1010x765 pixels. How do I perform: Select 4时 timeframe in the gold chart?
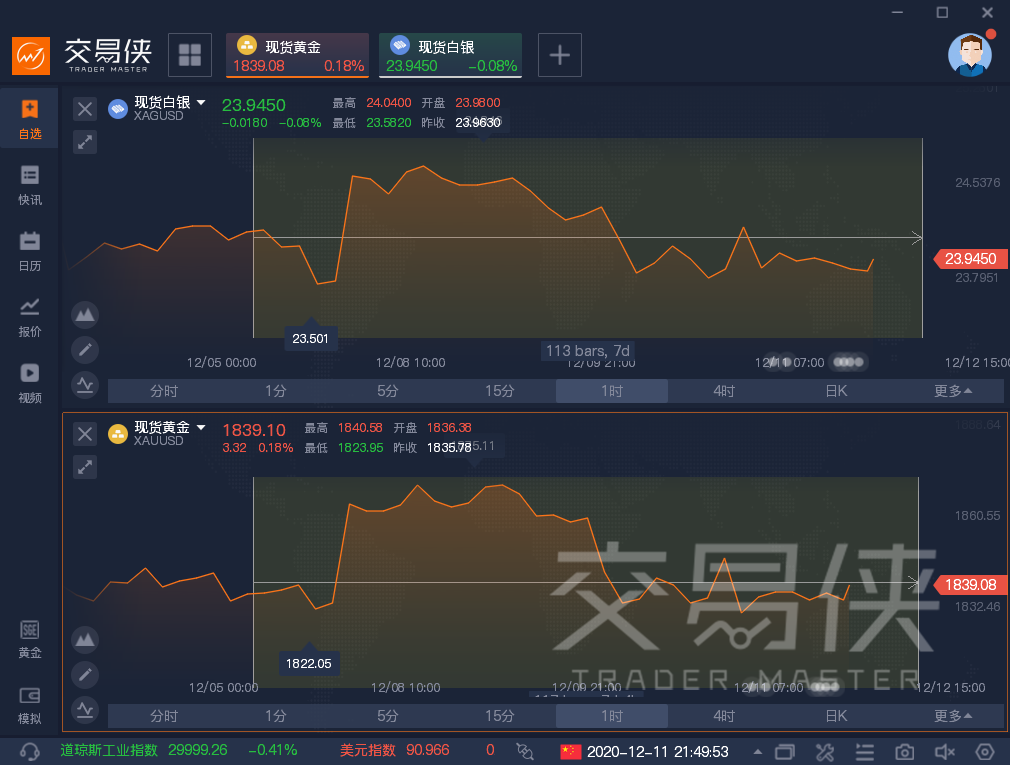724,716
